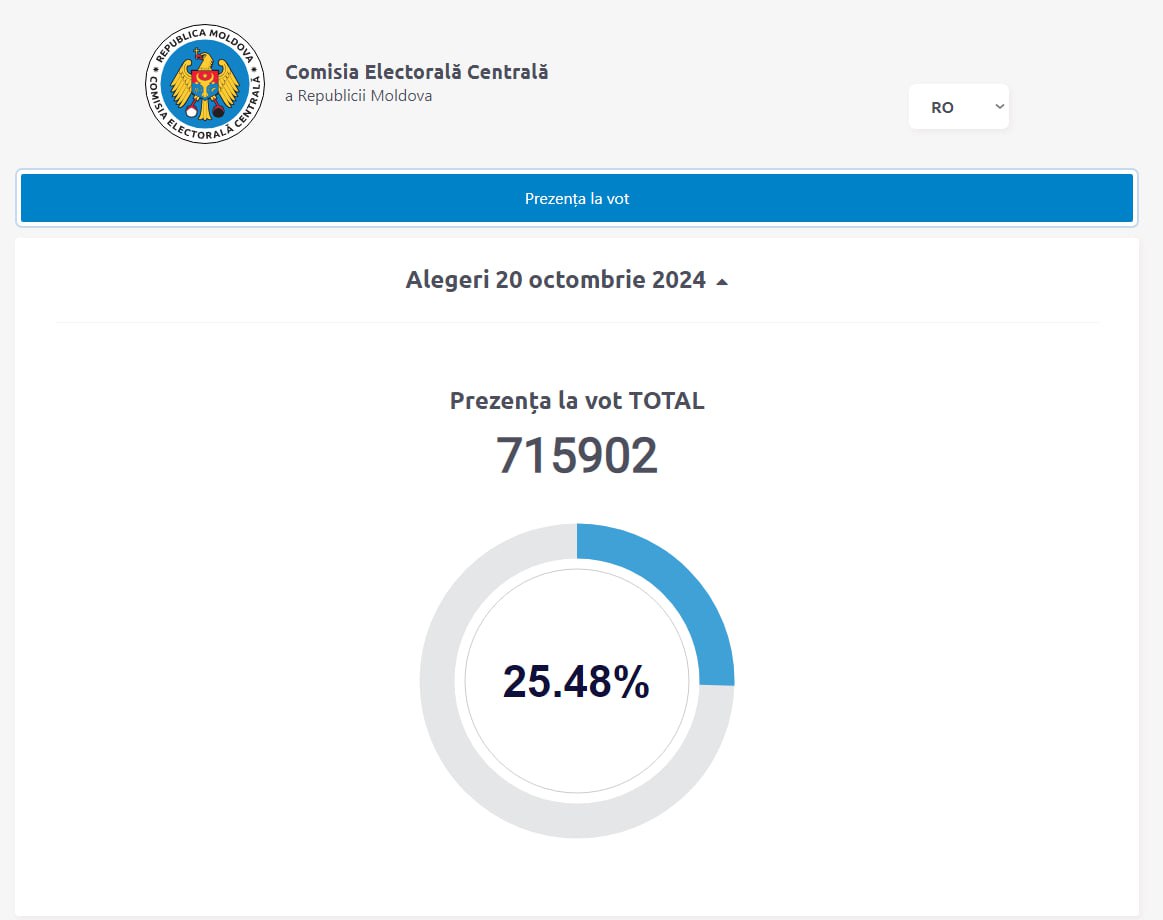Click the "Comisia Electorală Centrală" site title
This screenshot has width=1163, height=920.
416,72
